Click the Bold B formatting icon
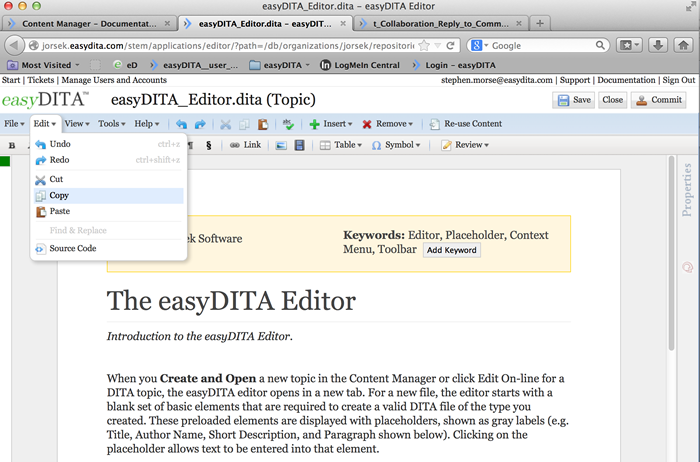The image size is (700, 462). coord(12,145)
